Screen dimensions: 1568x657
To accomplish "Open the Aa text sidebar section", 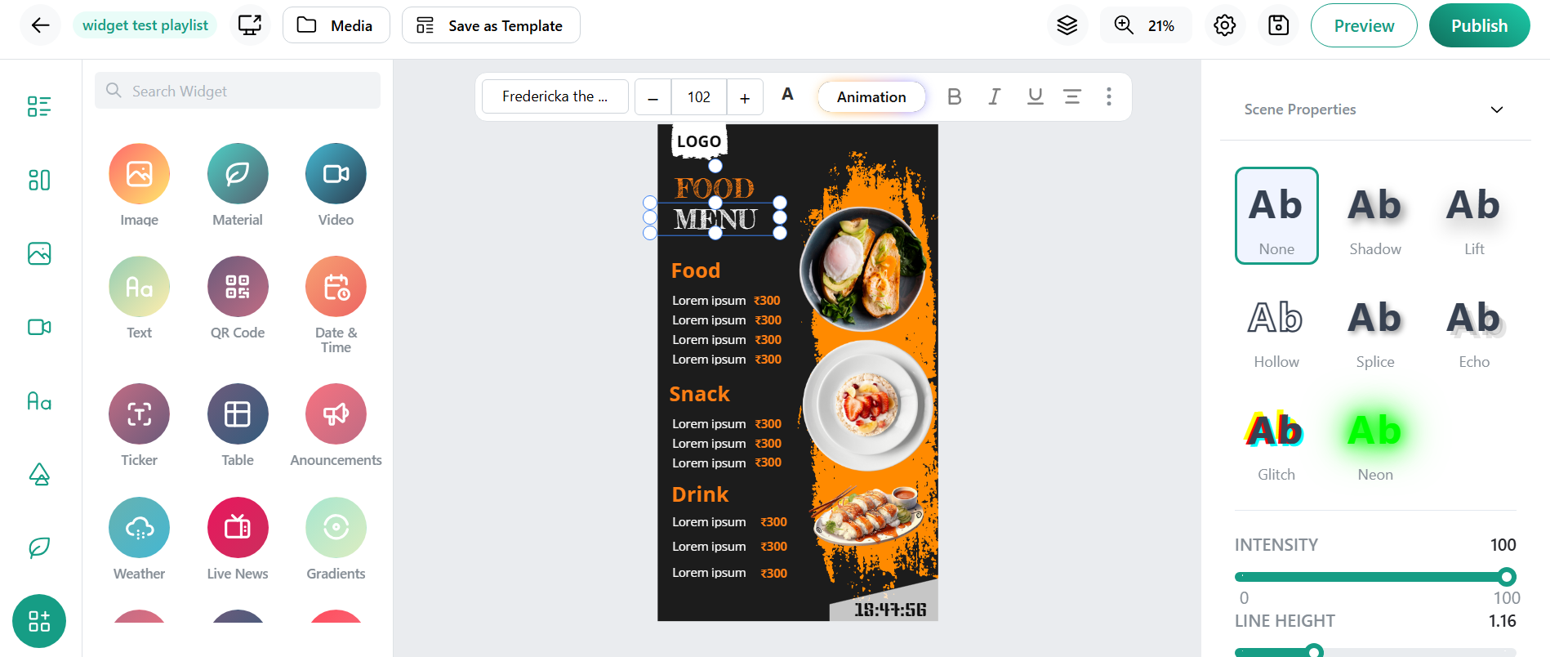I will point(39,400).
